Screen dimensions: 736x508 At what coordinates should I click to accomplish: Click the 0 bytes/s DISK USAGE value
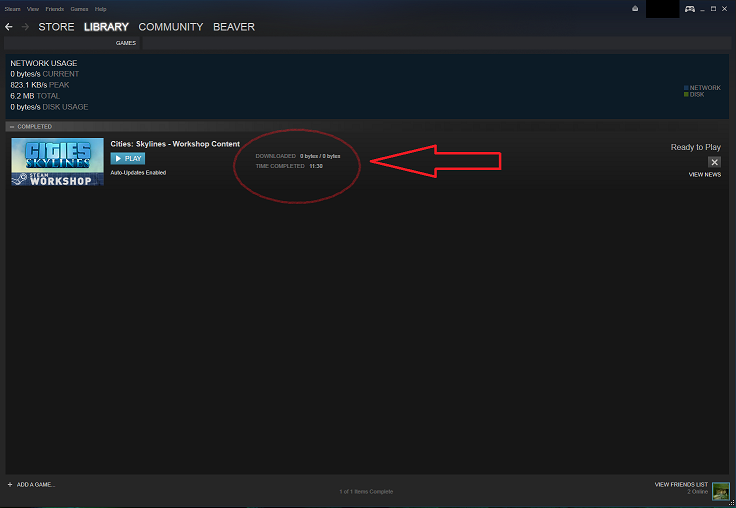(49, 107)
